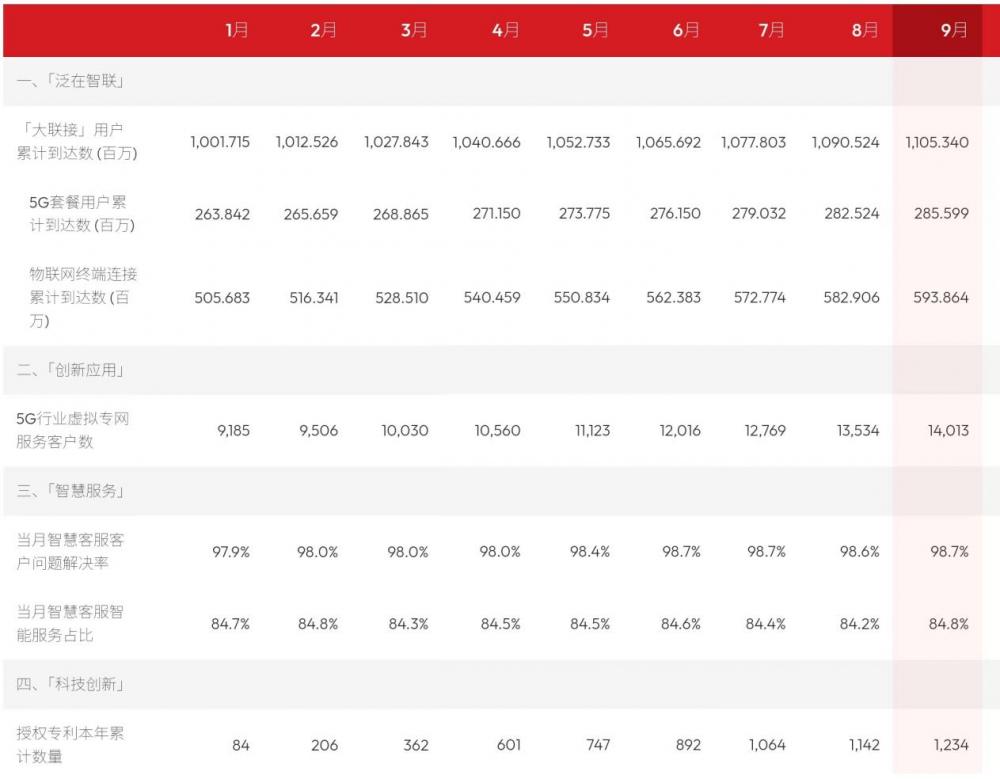This screenshot has width=1000, height=779.
Task: Click the value 601
Action: pos(509,745)
